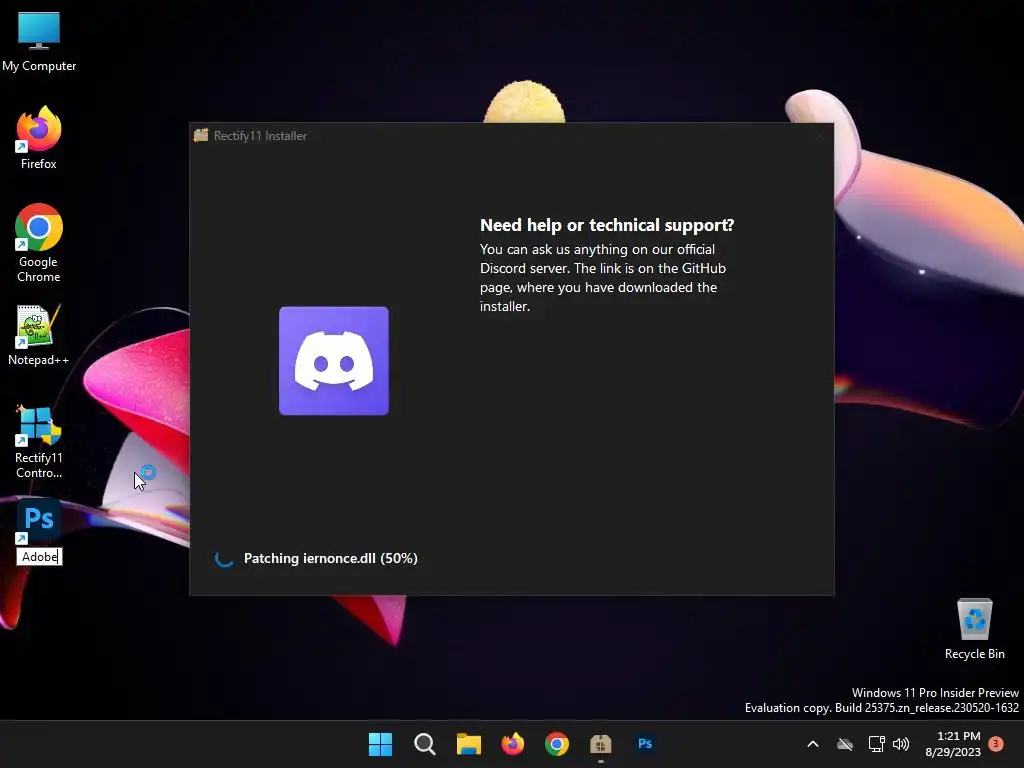Select the Firefox desktop shortcut
The width and height of the screenshot is (1024, 768).
click(39, 138)
